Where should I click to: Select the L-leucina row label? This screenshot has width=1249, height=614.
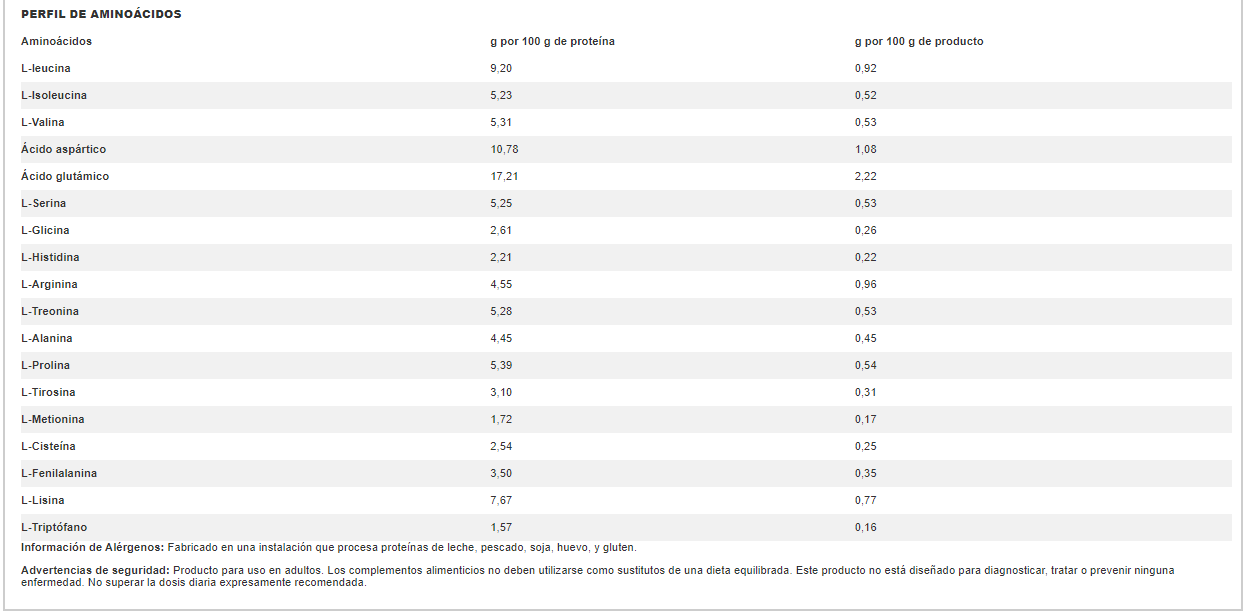tap(46, 68)
